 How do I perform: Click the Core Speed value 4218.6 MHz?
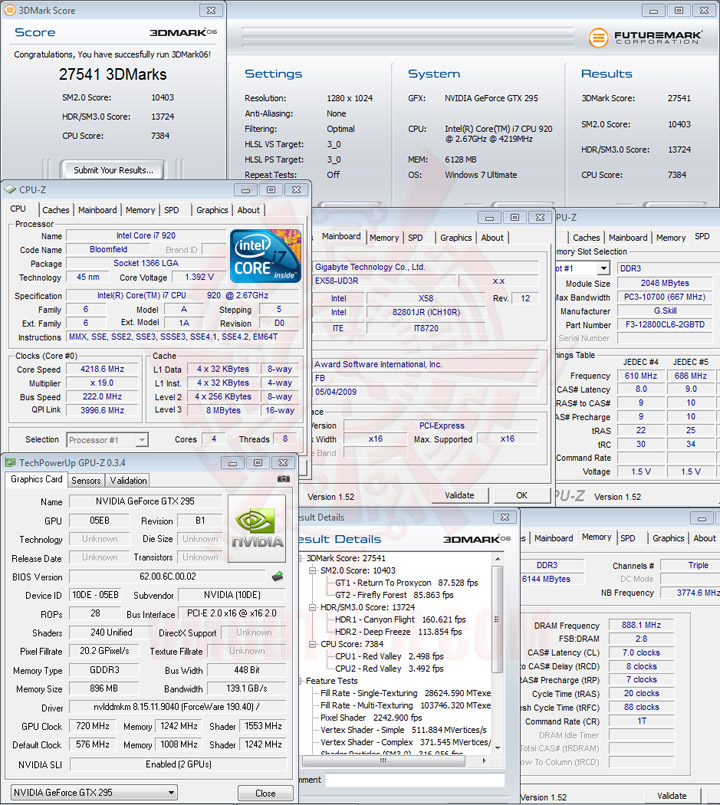click(102, 369)
